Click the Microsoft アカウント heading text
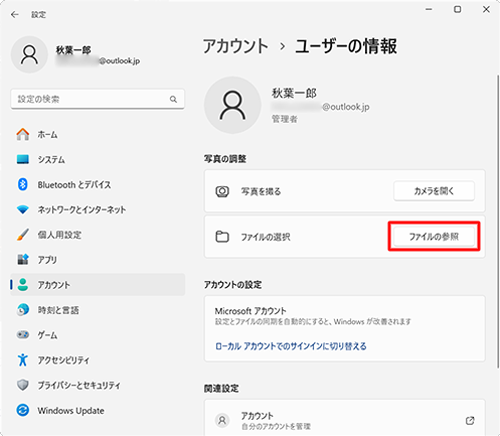The width and height of the screenshot is (500, 436). click(x=251, y=311)
